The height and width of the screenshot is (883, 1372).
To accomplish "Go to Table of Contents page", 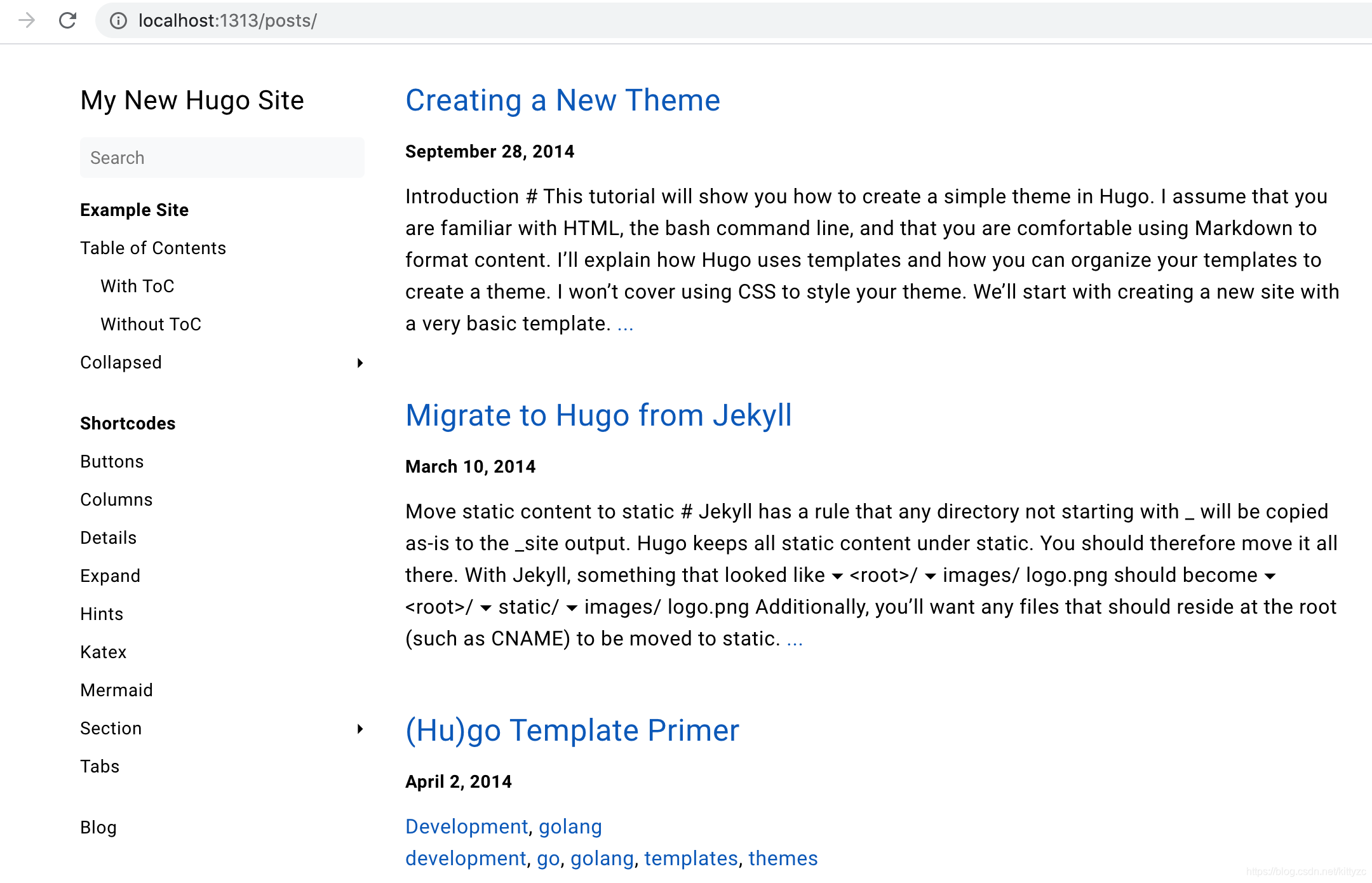I will pyautogui.click(x=153, y=248).
